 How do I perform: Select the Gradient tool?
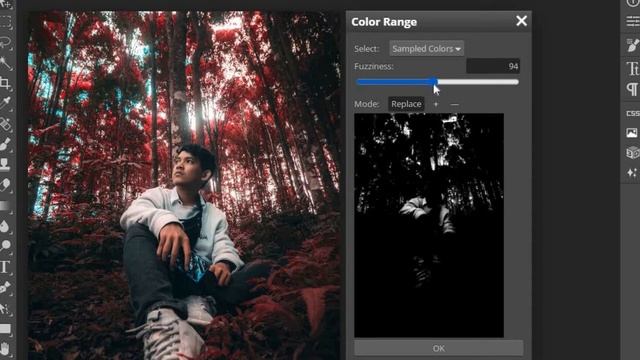5,205
